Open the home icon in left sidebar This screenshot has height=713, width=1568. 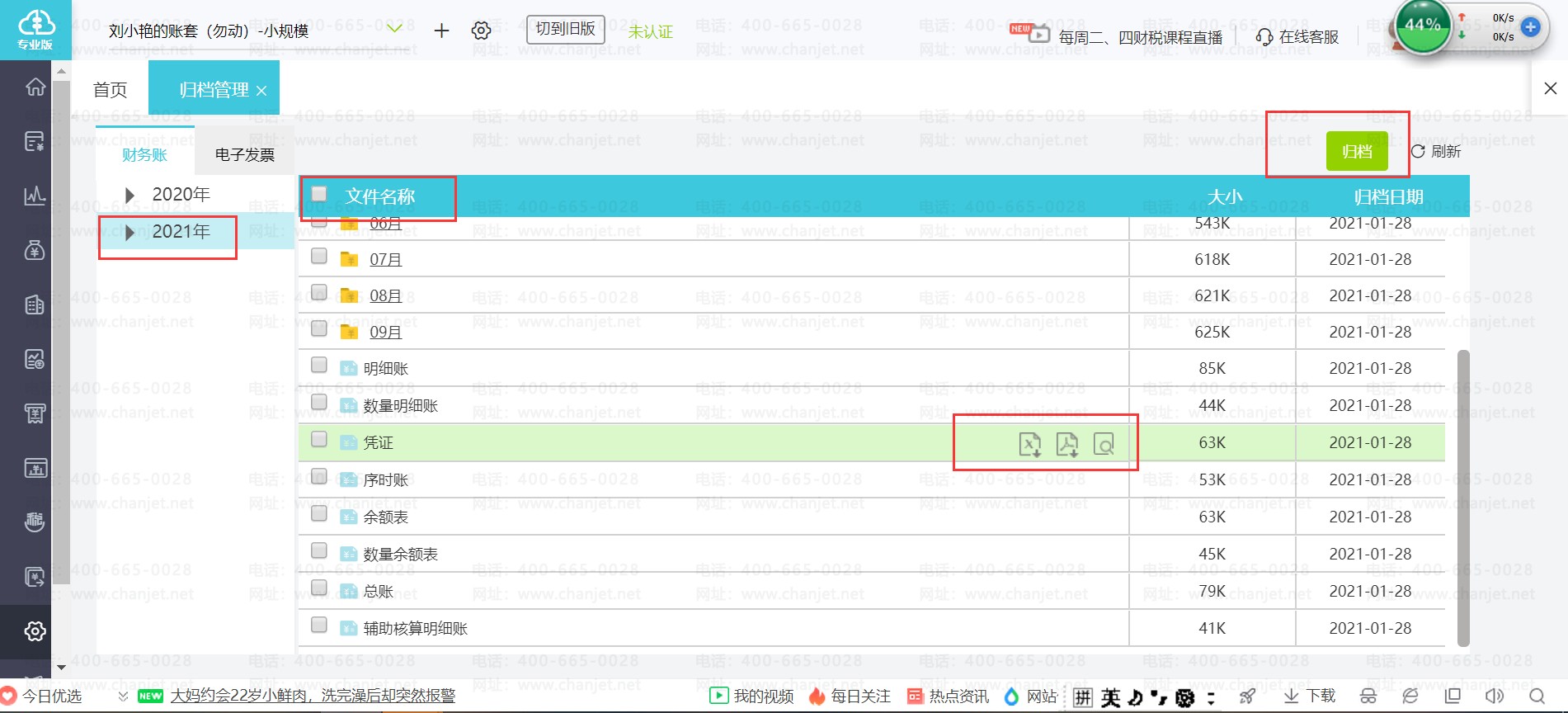(x=35, y=86)
